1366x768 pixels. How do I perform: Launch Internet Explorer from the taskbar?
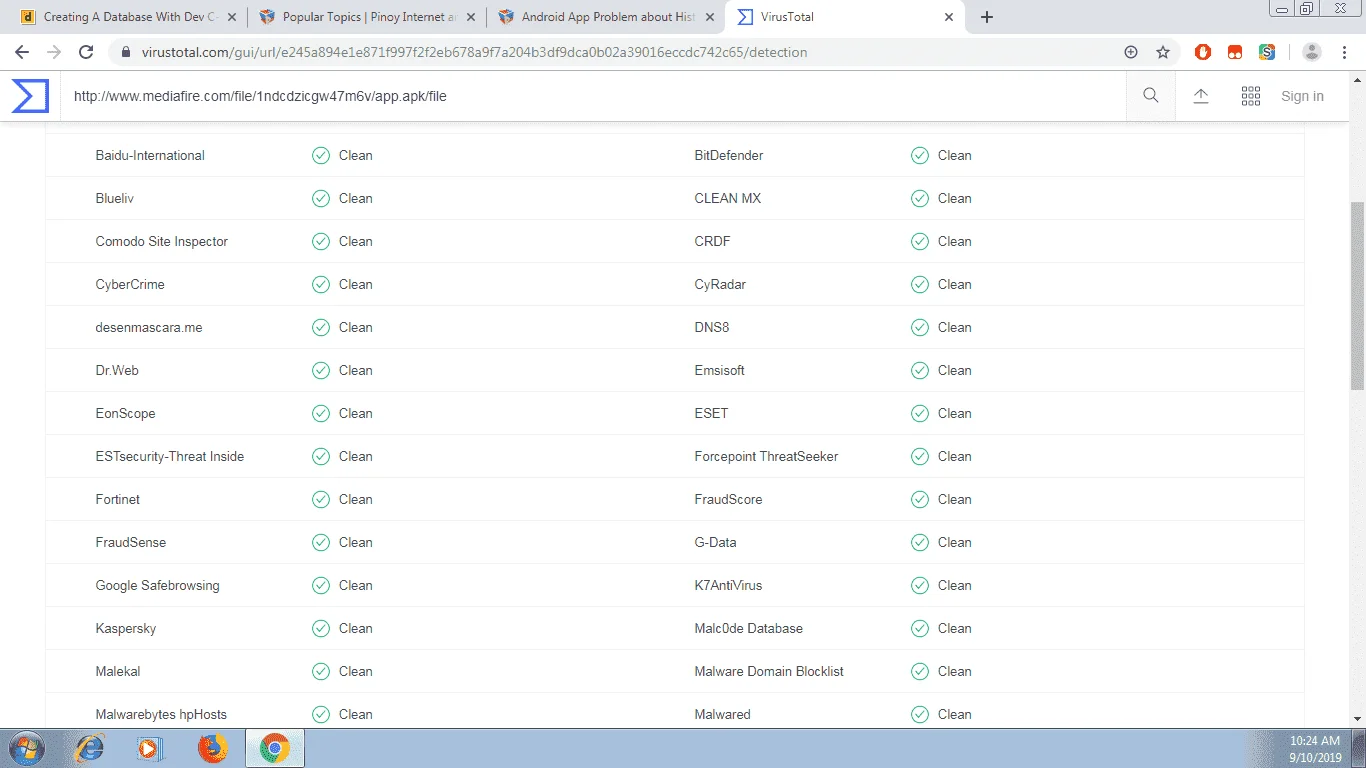[x=90, y=748]
